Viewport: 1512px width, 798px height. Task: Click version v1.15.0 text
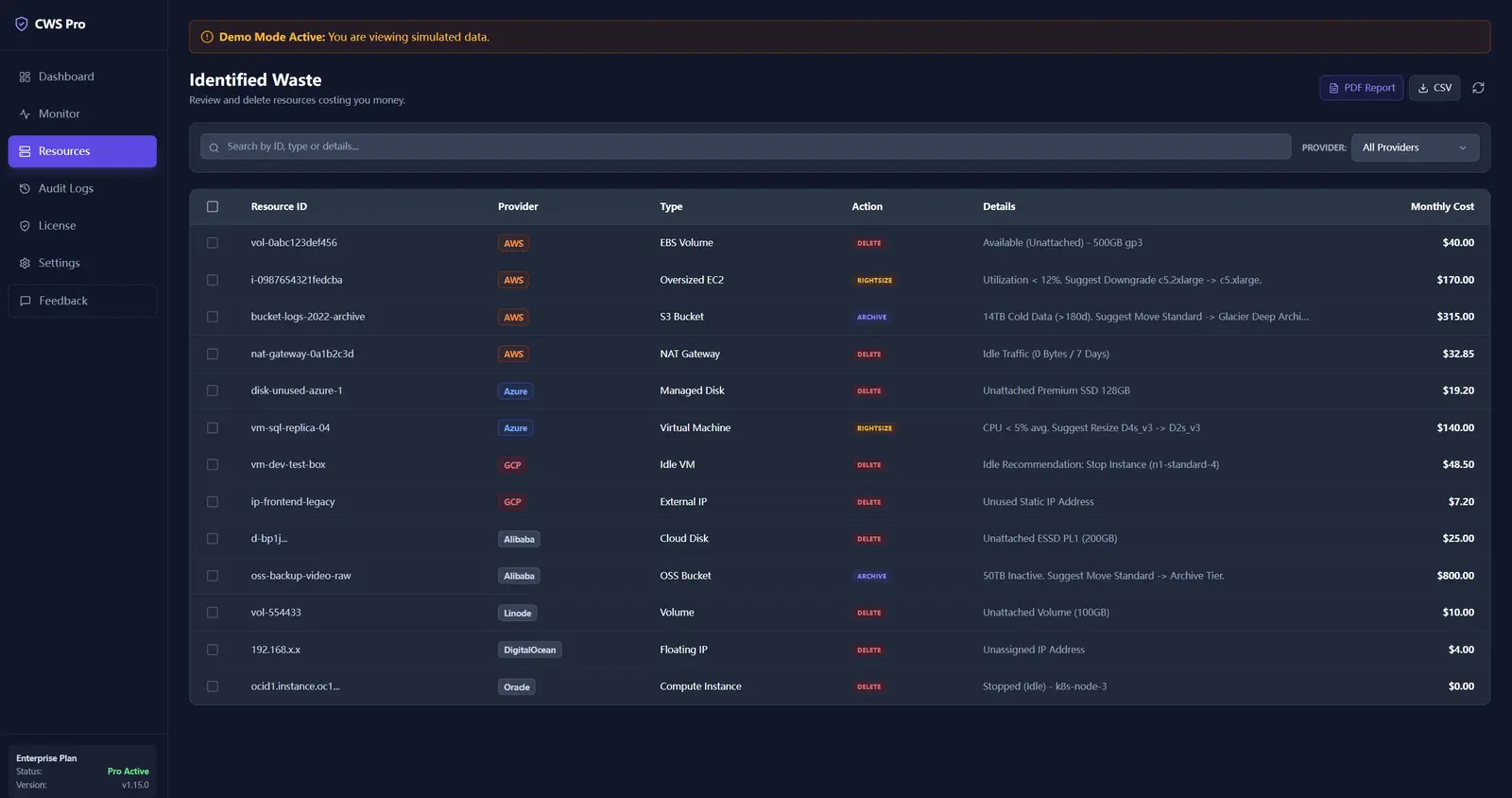click(135, 785)
